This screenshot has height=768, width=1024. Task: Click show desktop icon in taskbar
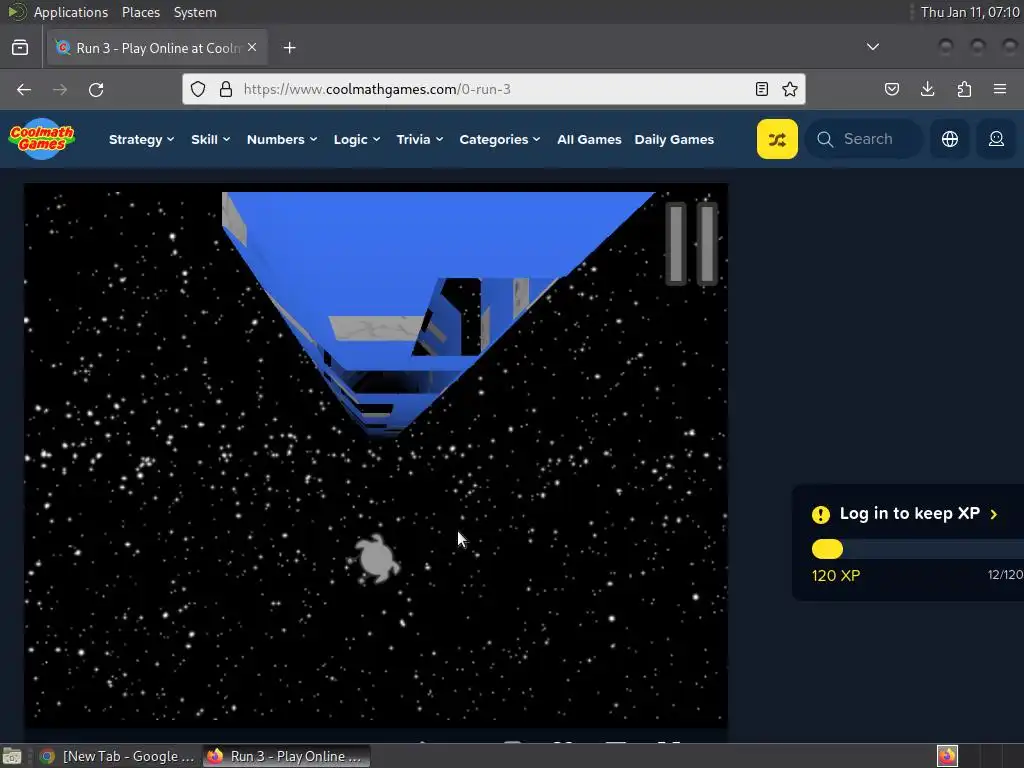point(12,756)
